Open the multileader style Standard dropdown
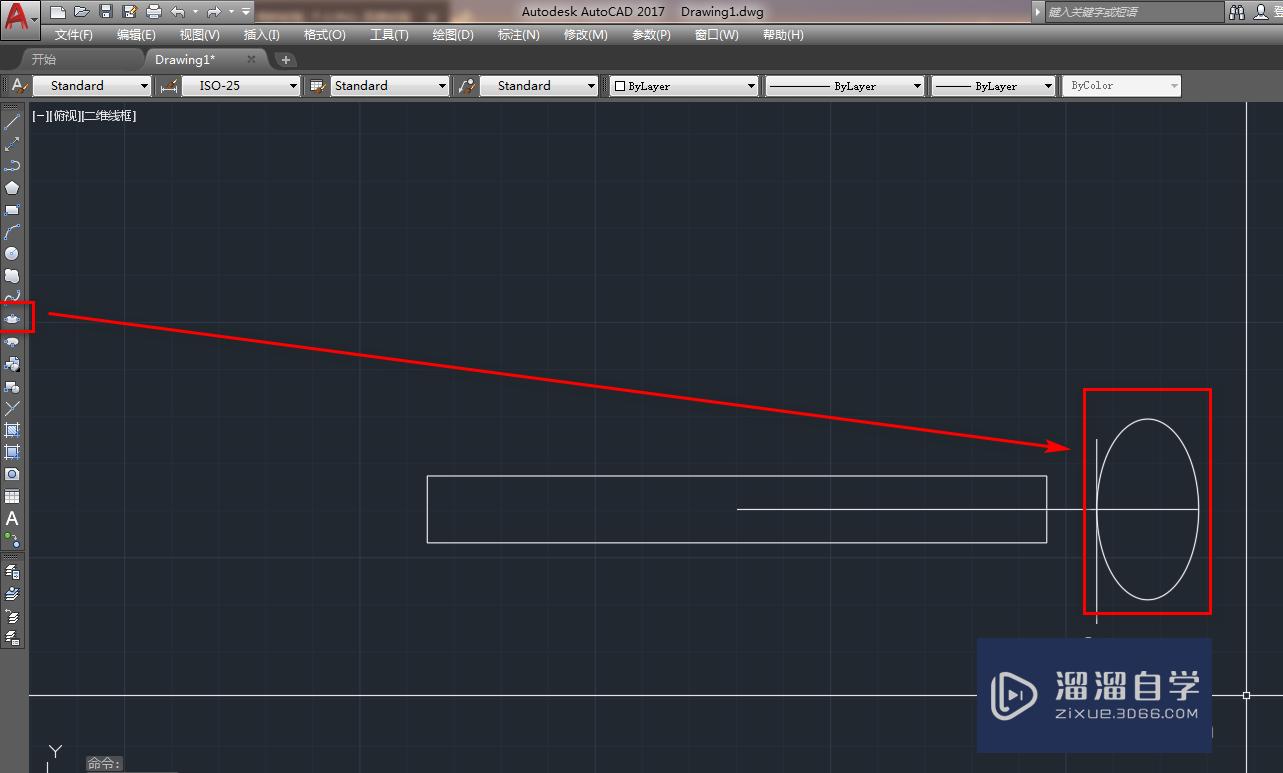 [539, 86]
